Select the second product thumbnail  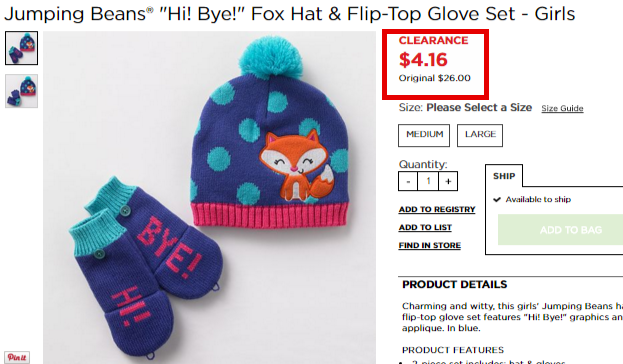21,91
